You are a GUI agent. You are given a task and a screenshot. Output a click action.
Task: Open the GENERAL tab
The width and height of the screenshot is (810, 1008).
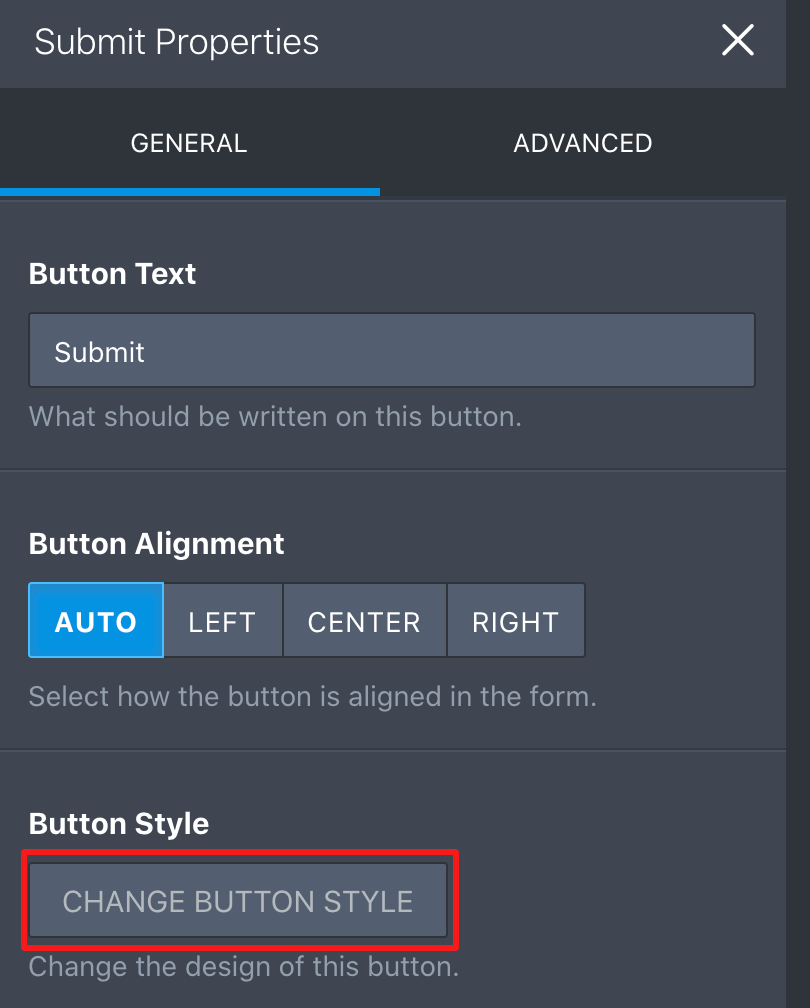pos(189,143)
